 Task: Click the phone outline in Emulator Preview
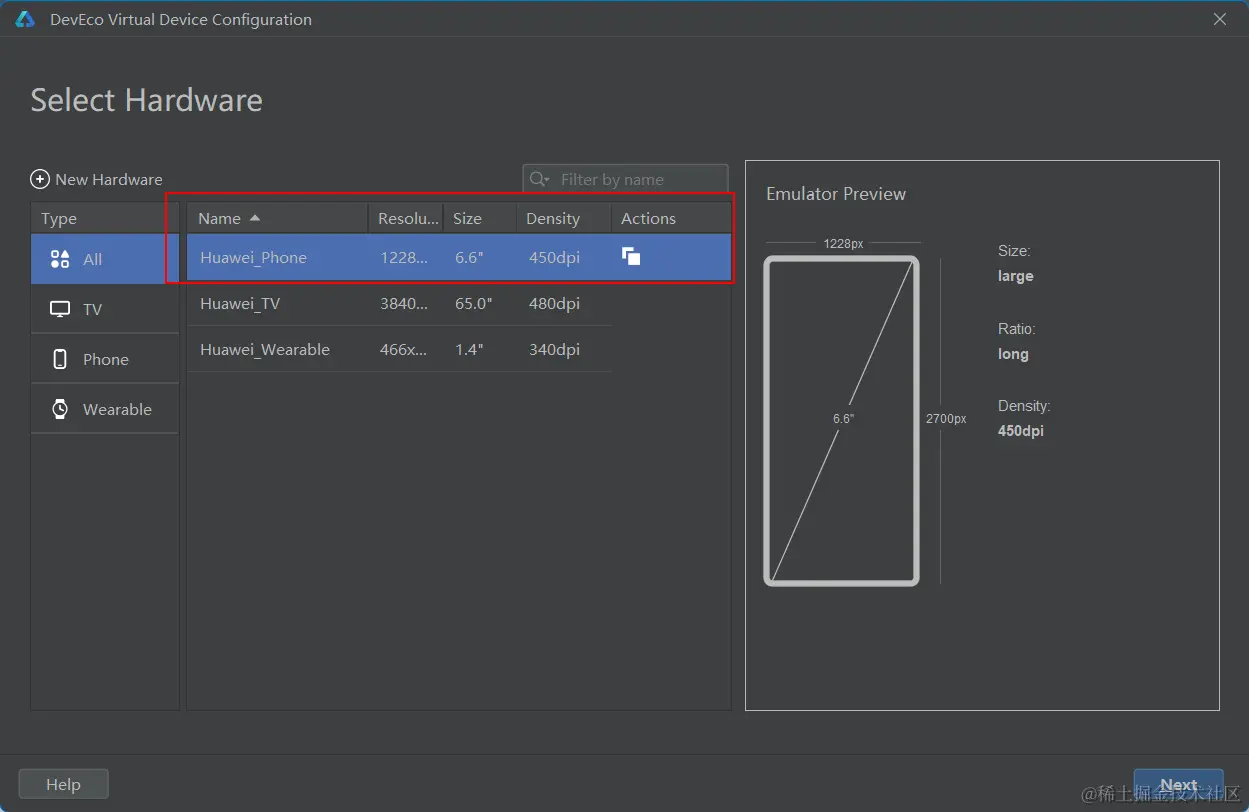(x=841, y=420)
